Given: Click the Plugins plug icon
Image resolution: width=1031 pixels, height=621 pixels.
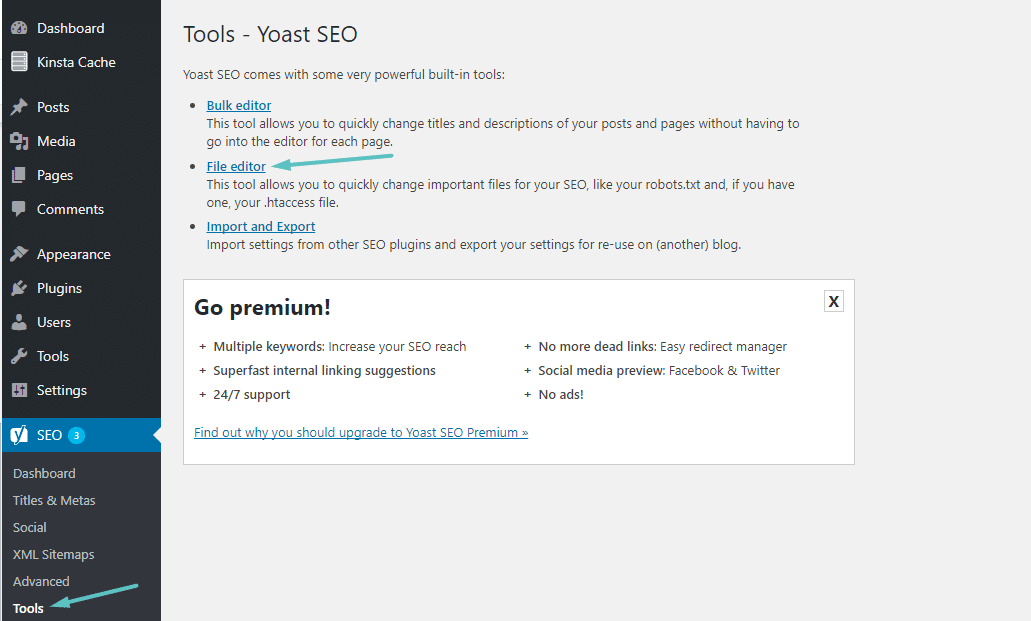Looking at the screenshot, I should click(x=21, y=287).
